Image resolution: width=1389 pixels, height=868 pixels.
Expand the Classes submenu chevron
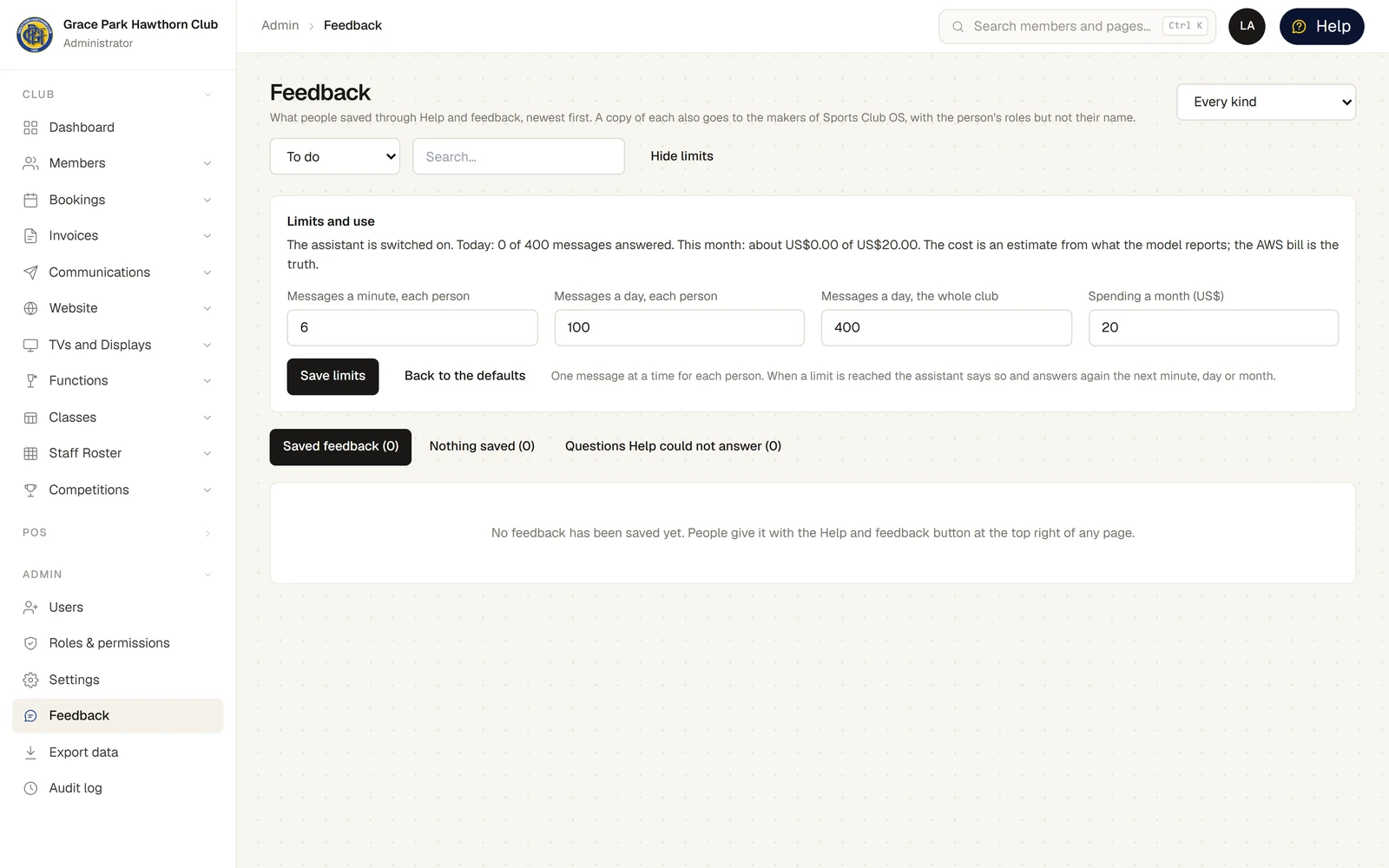[207, 418]
